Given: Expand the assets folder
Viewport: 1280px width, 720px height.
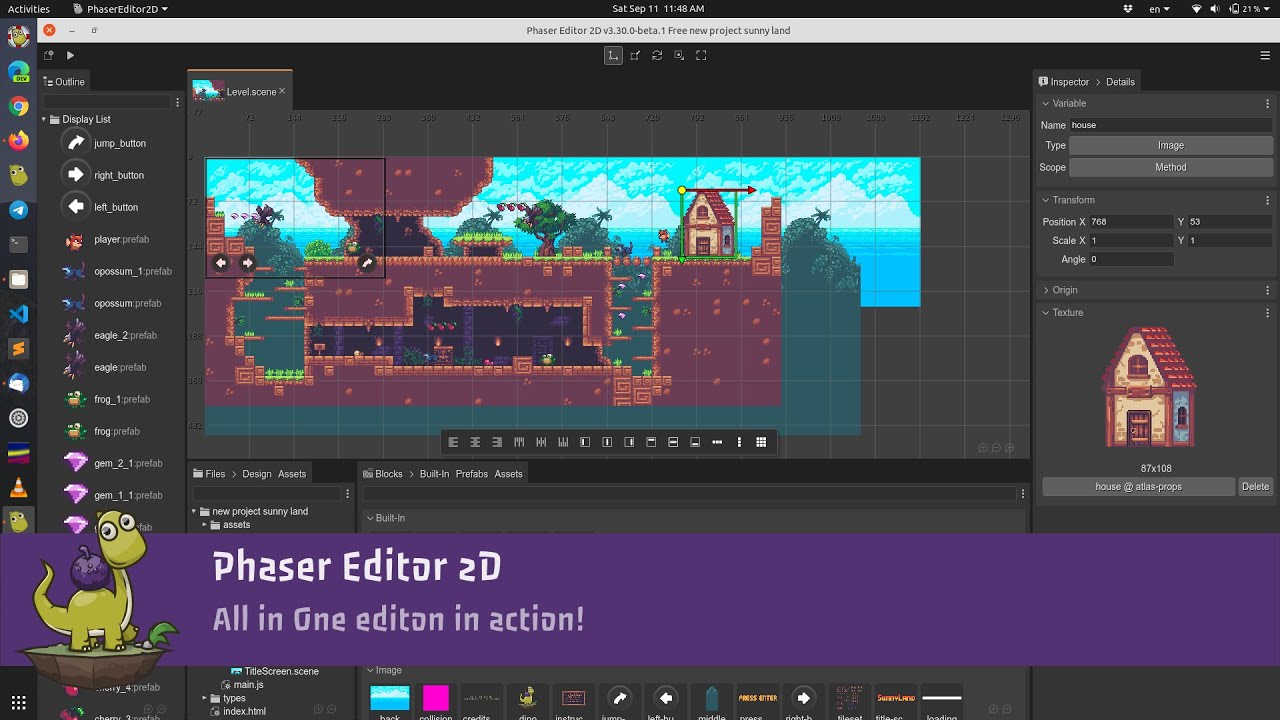Looking at the screenshot, I should (x=205, y=525).
